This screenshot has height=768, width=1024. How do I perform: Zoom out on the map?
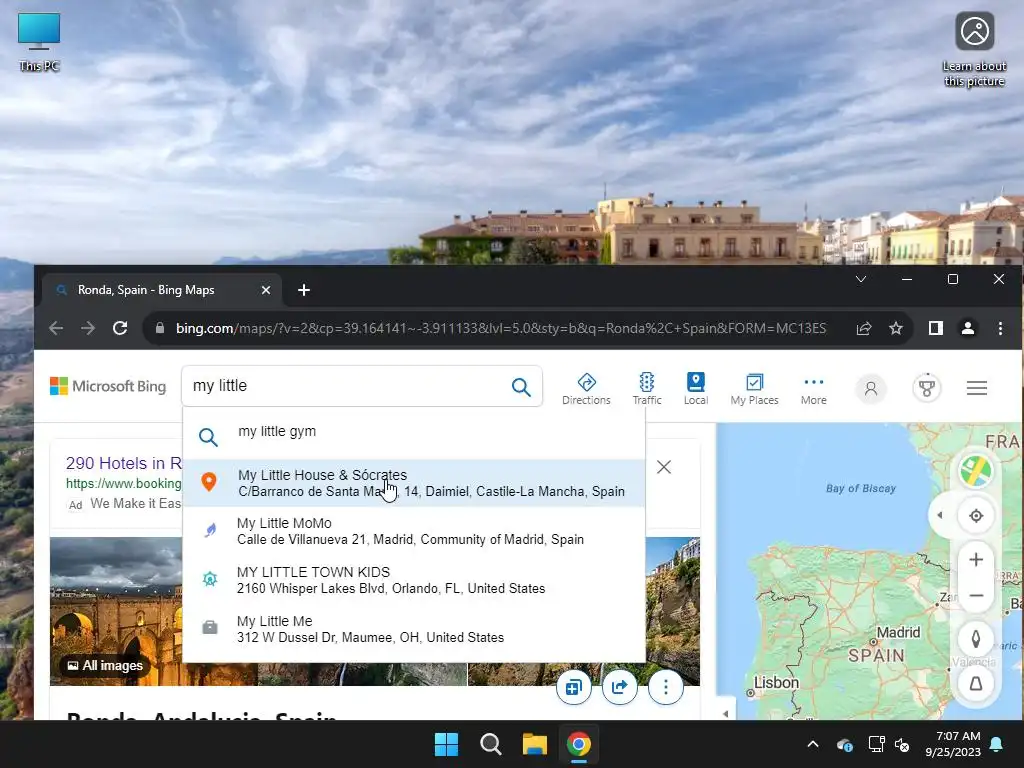(976, 596)
